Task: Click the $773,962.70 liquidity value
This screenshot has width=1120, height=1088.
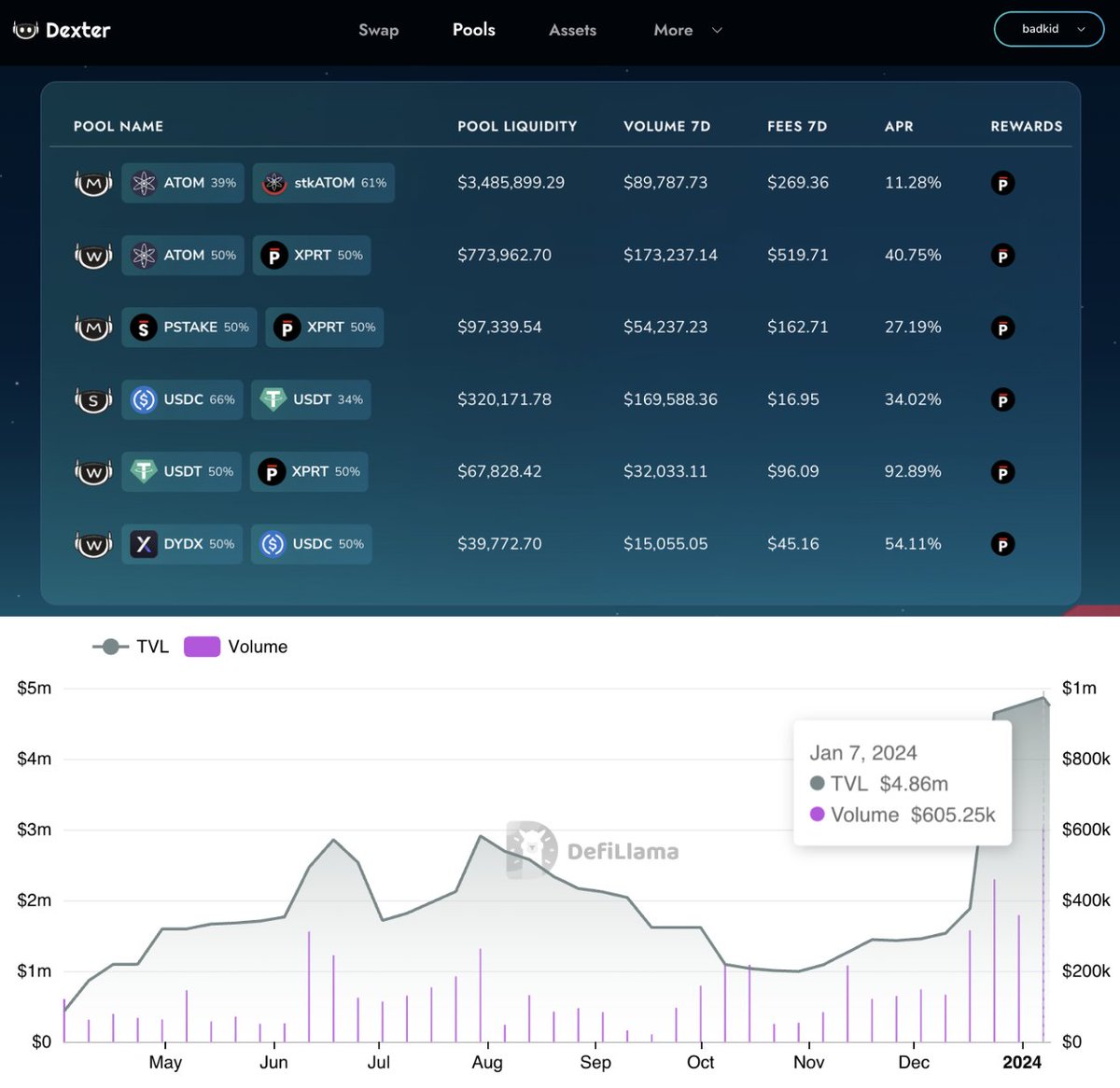Action: (504, 255)
